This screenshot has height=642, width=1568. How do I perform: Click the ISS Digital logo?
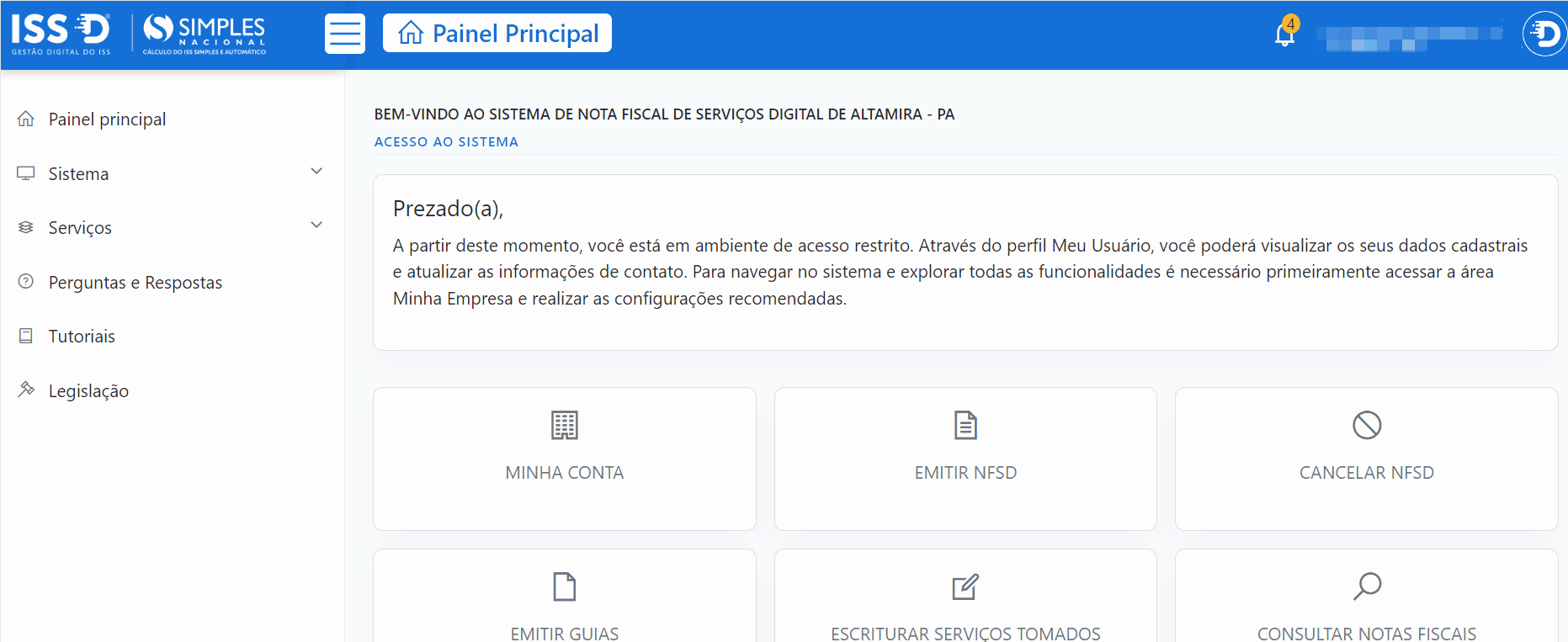[61, 34]
